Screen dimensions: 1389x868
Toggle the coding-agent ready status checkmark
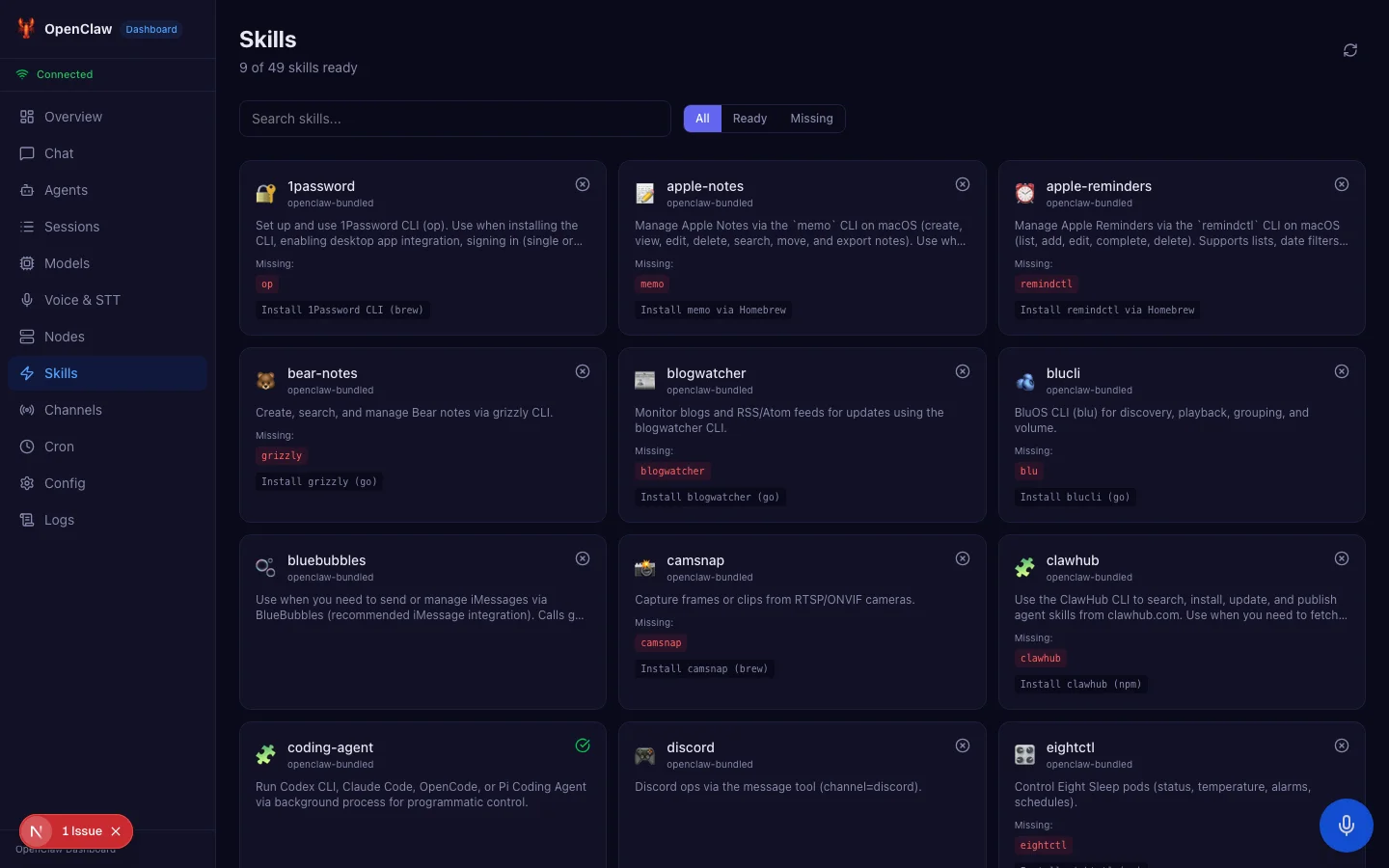tap(583, 746)
